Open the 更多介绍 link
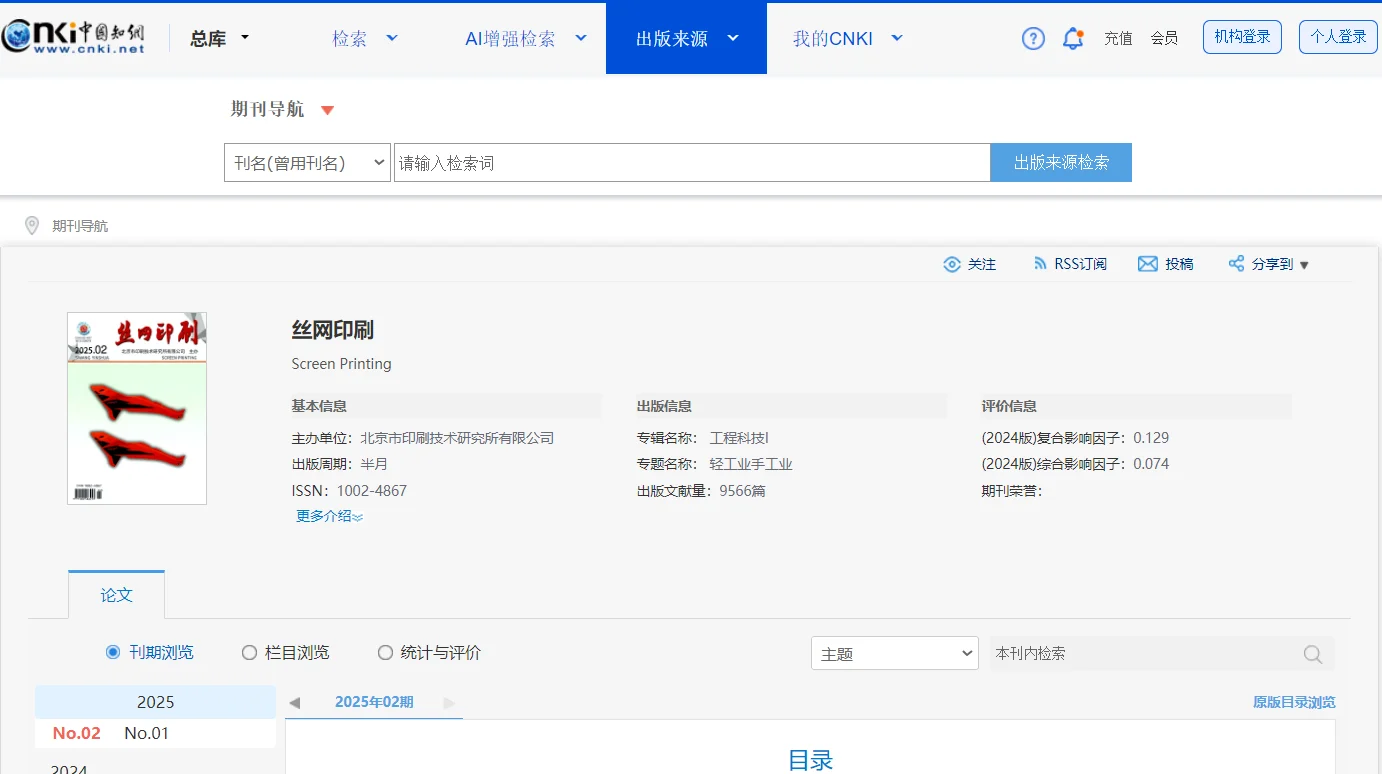Viewport: 1382px width, 774px height. click(328, 516)
